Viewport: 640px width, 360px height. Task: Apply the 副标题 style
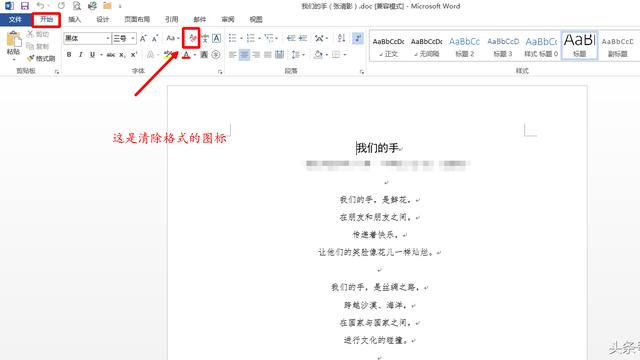click(618, 47)
